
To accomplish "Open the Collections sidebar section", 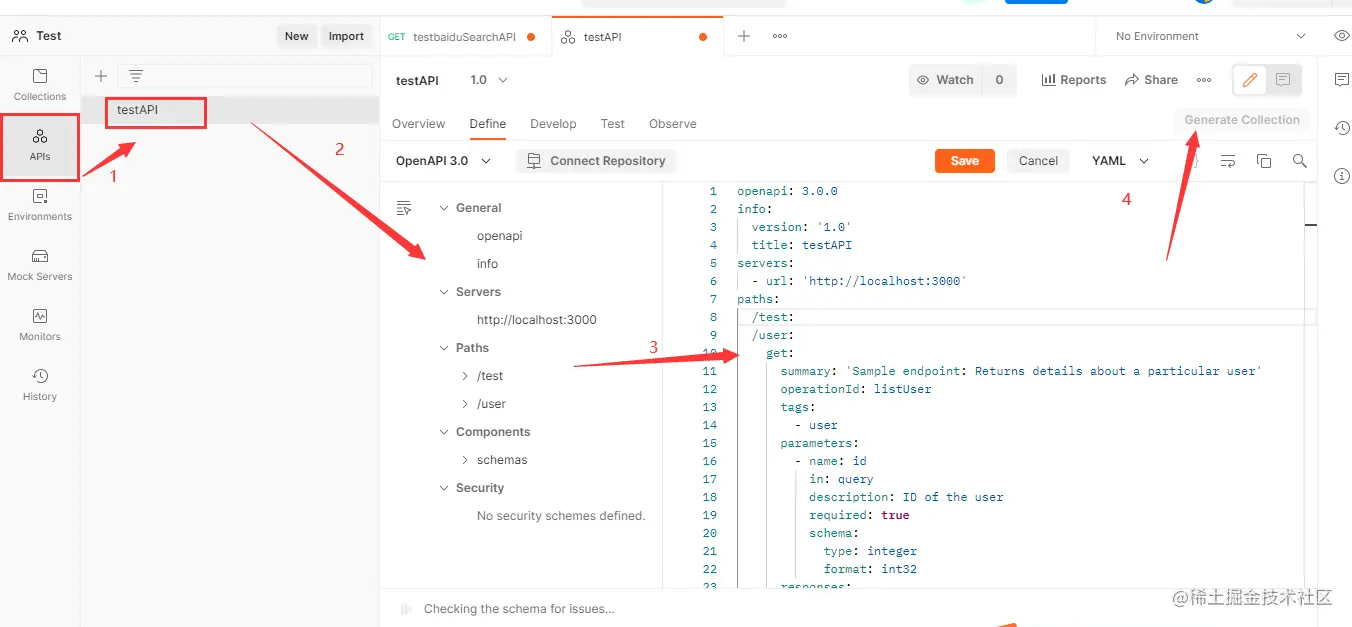I will tap(40, 84).
